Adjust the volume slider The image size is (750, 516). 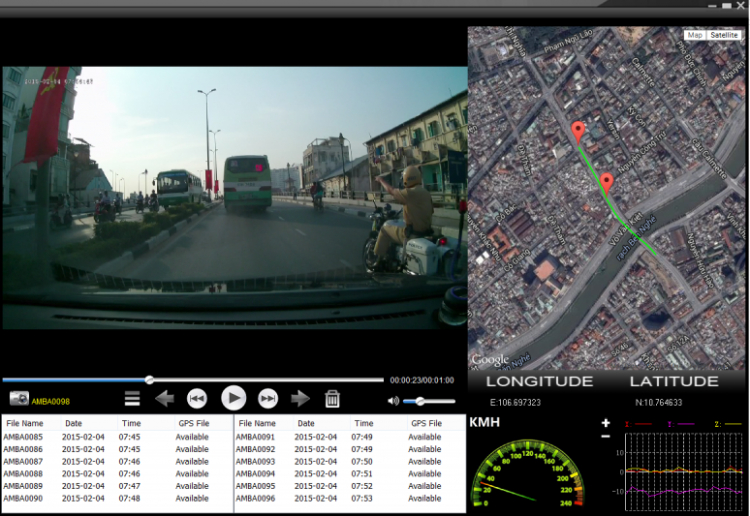(429, 401)
